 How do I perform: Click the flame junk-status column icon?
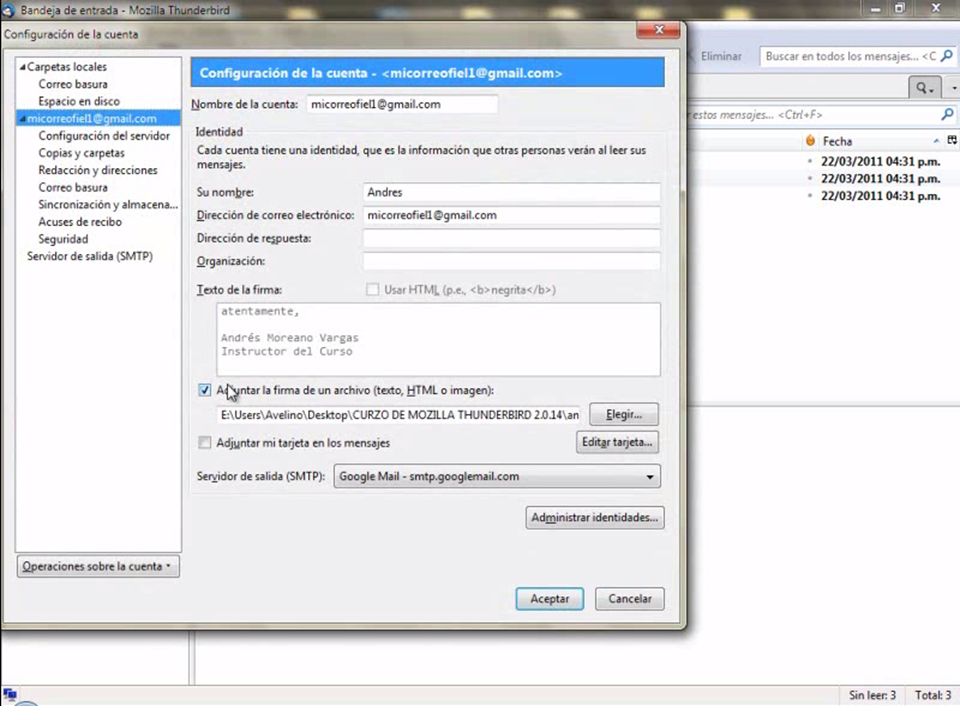(x=810, y=141)
